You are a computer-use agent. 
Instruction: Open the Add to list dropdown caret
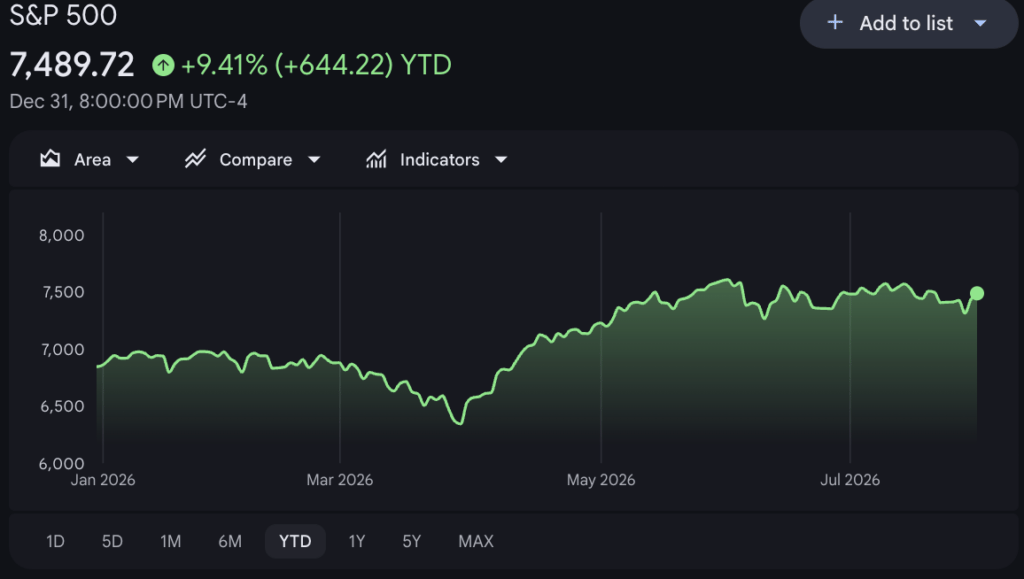tap(980, 23)
